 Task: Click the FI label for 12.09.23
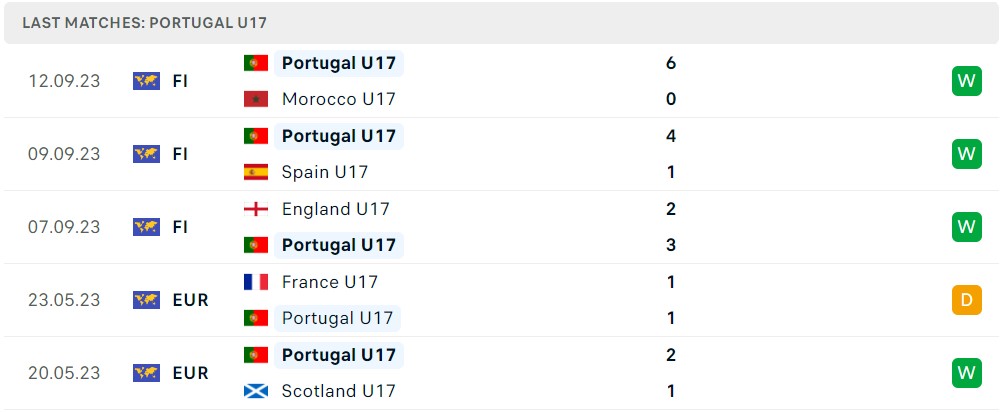180,81
